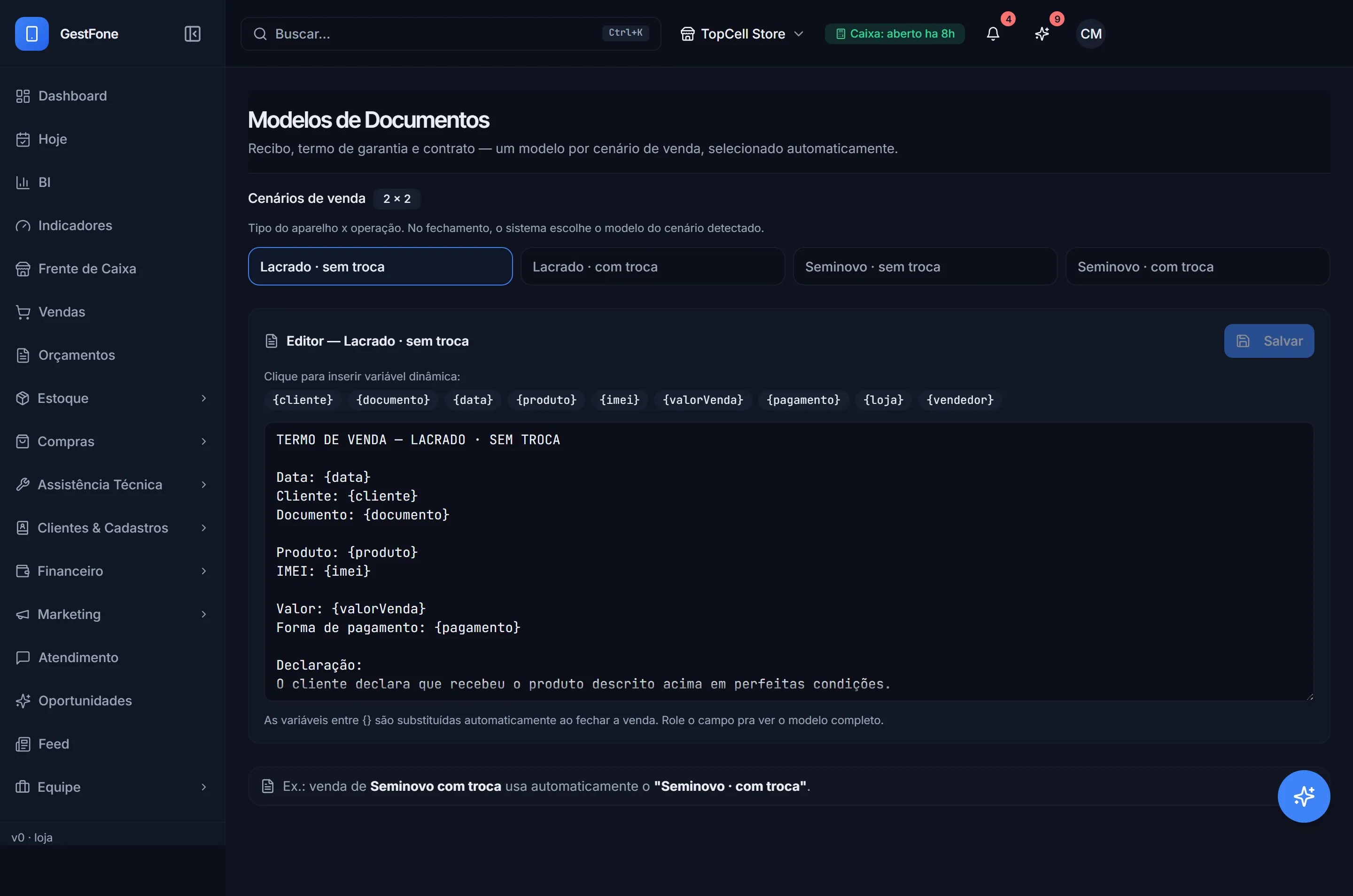Click the store icon beside TopCell Store
The image size is (1353, 896).
click(687, 34)
